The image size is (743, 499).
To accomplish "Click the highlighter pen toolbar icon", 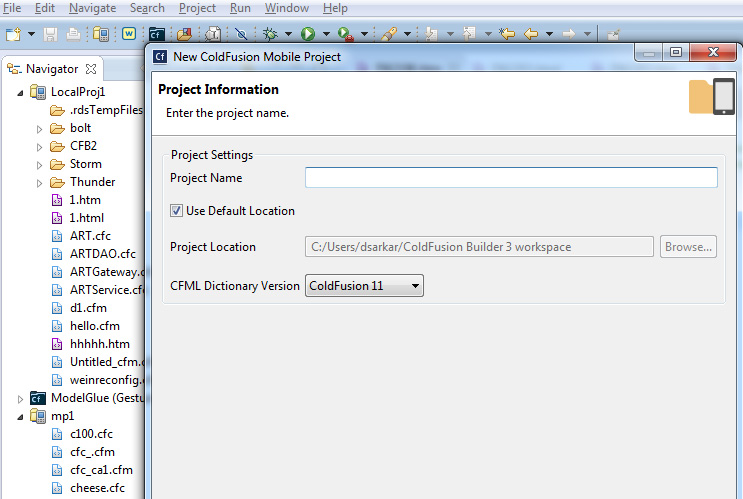I will pyautogui.click(x=389, y=34).
